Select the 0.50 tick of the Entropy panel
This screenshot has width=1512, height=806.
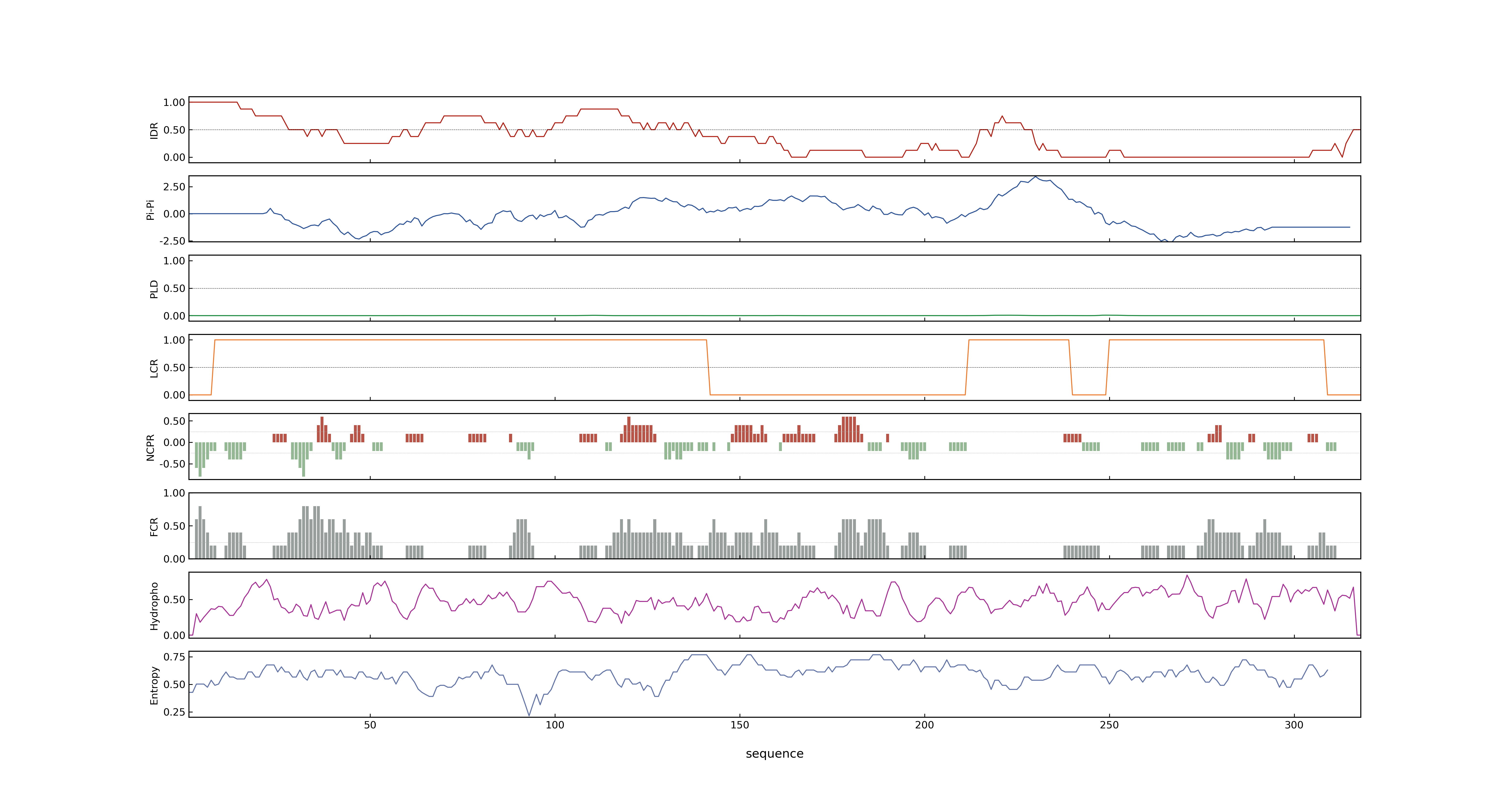(x=174, y=685)
